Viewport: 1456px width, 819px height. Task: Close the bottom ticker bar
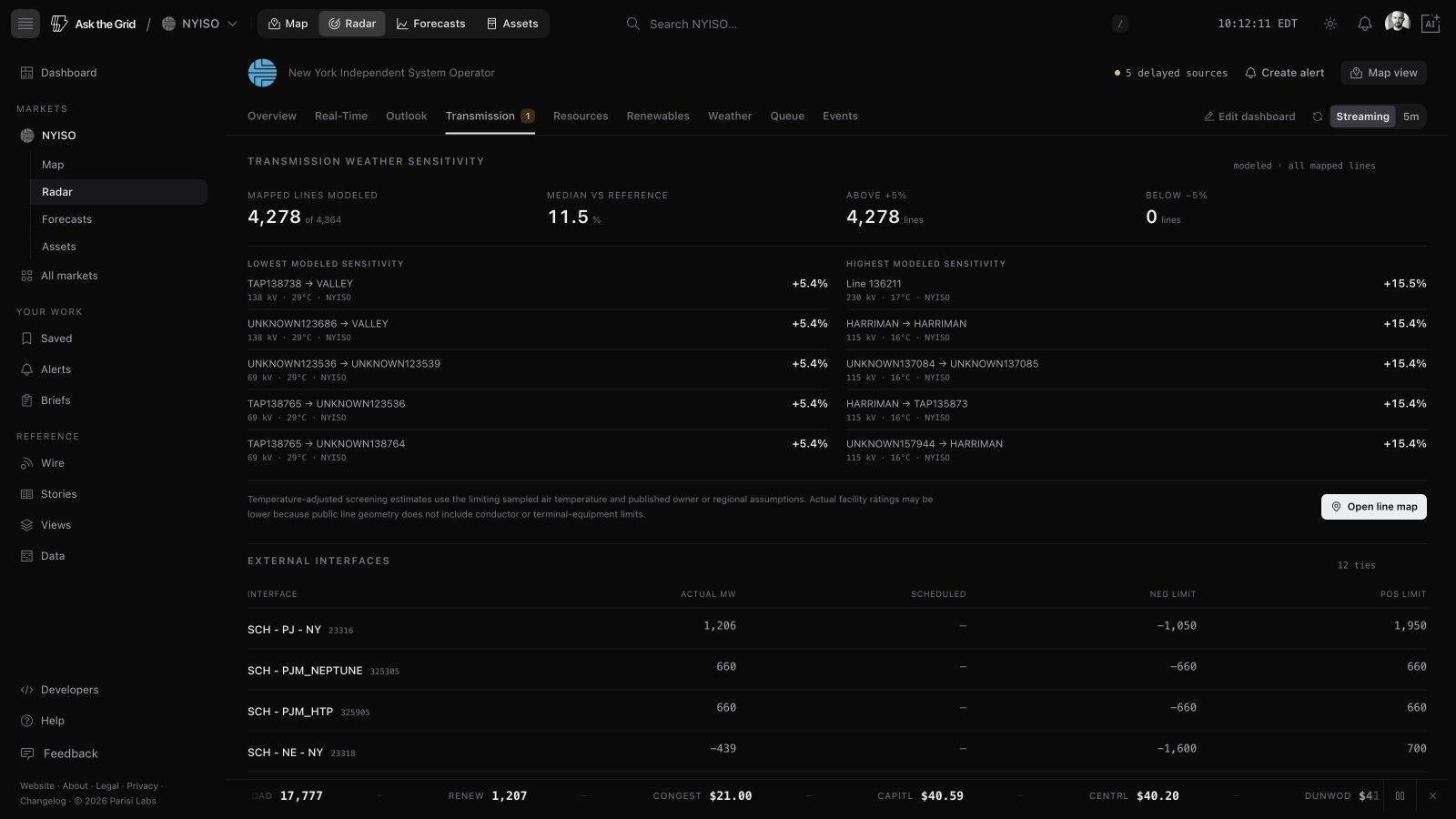pos(1432,796)
